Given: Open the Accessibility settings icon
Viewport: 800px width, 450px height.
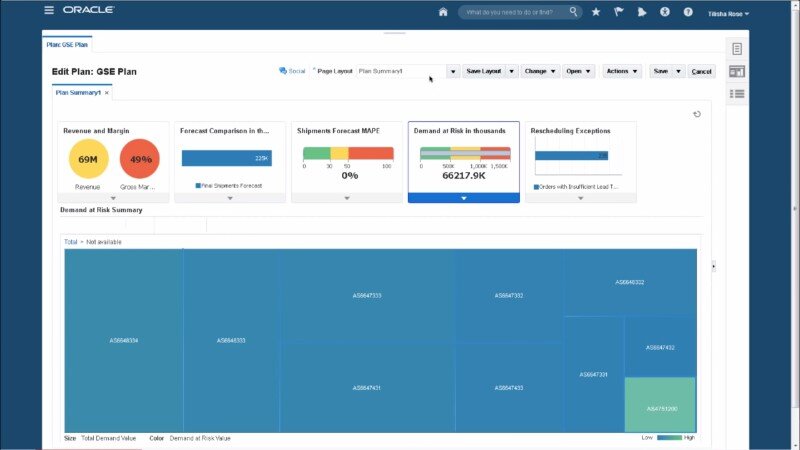Looking at the screenshot, I should 665,12.
